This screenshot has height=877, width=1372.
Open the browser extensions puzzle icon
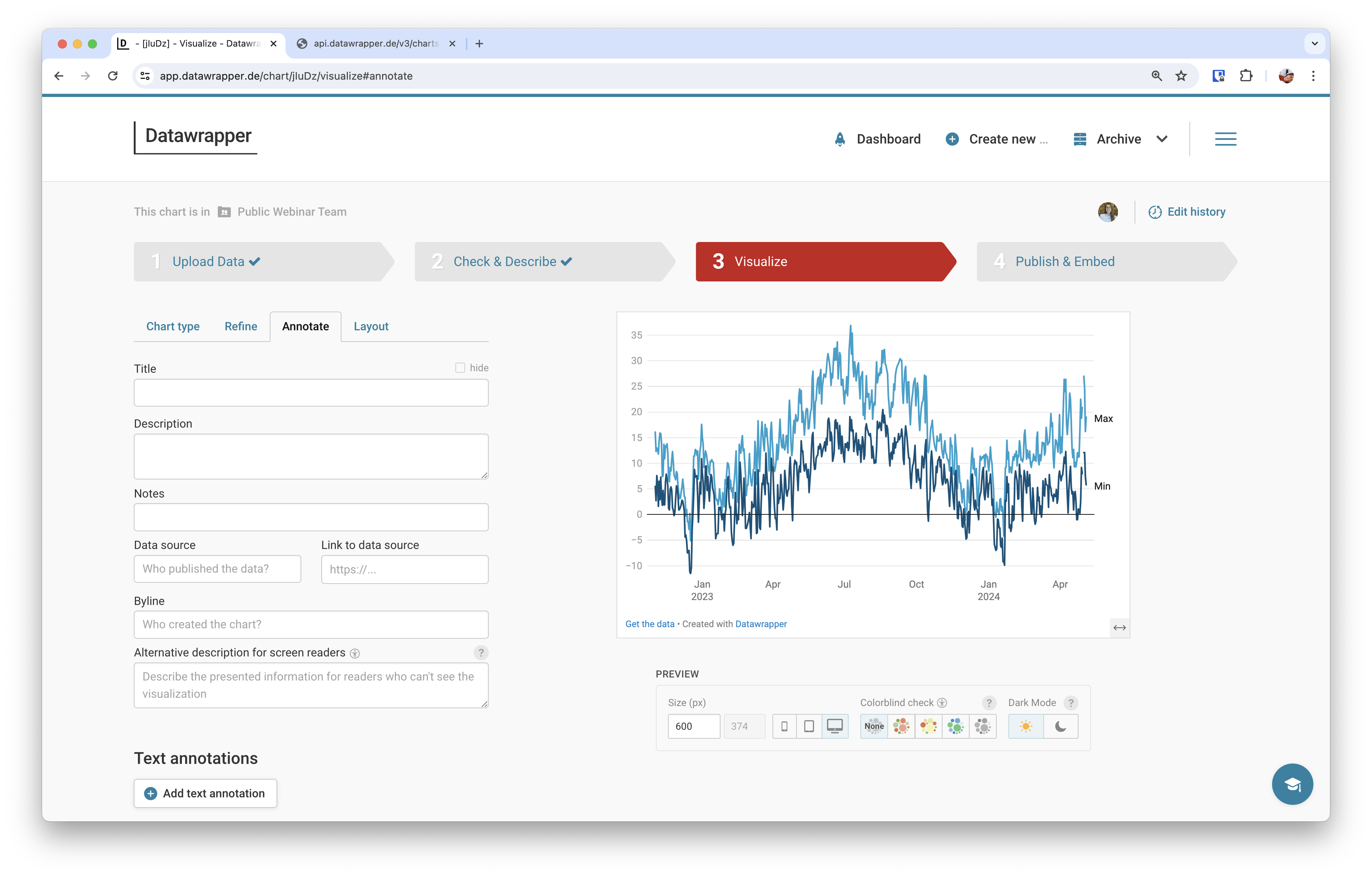[1246, 76]
